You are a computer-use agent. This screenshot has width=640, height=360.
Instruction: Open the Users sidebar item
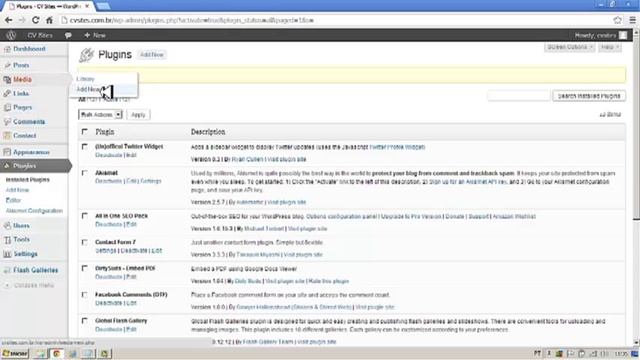pos(21,226)
